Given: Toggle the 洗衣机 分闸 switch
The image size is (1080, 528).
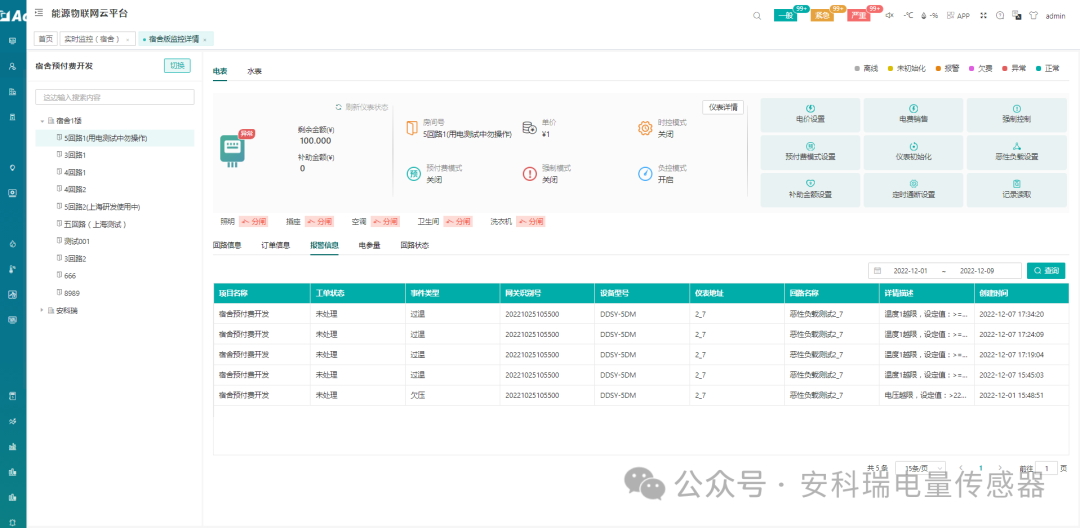Looking at the screenshot, I should click(x=531, y=222).
